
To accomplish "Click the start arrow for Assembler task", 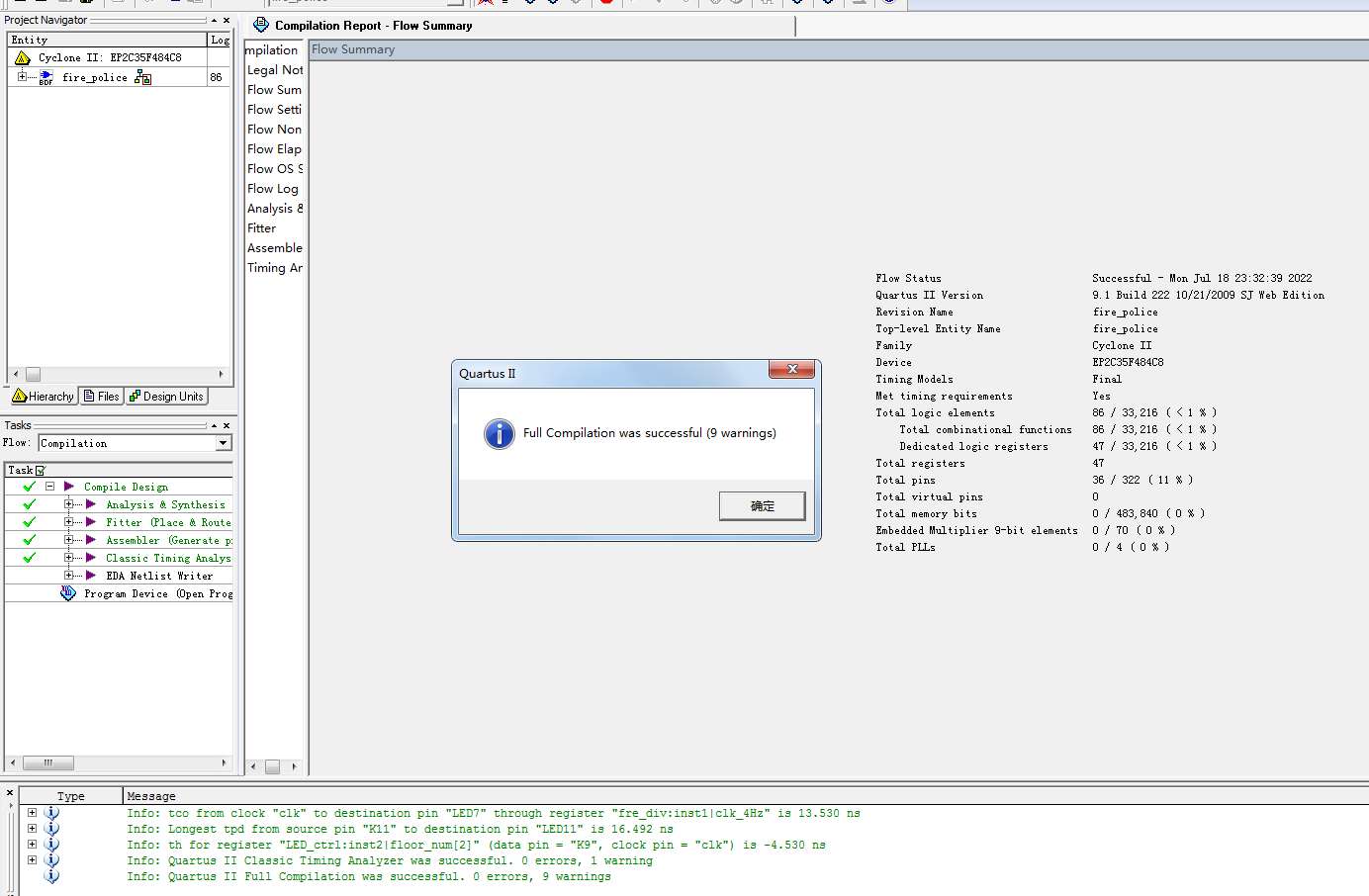I will coord(91,540).
